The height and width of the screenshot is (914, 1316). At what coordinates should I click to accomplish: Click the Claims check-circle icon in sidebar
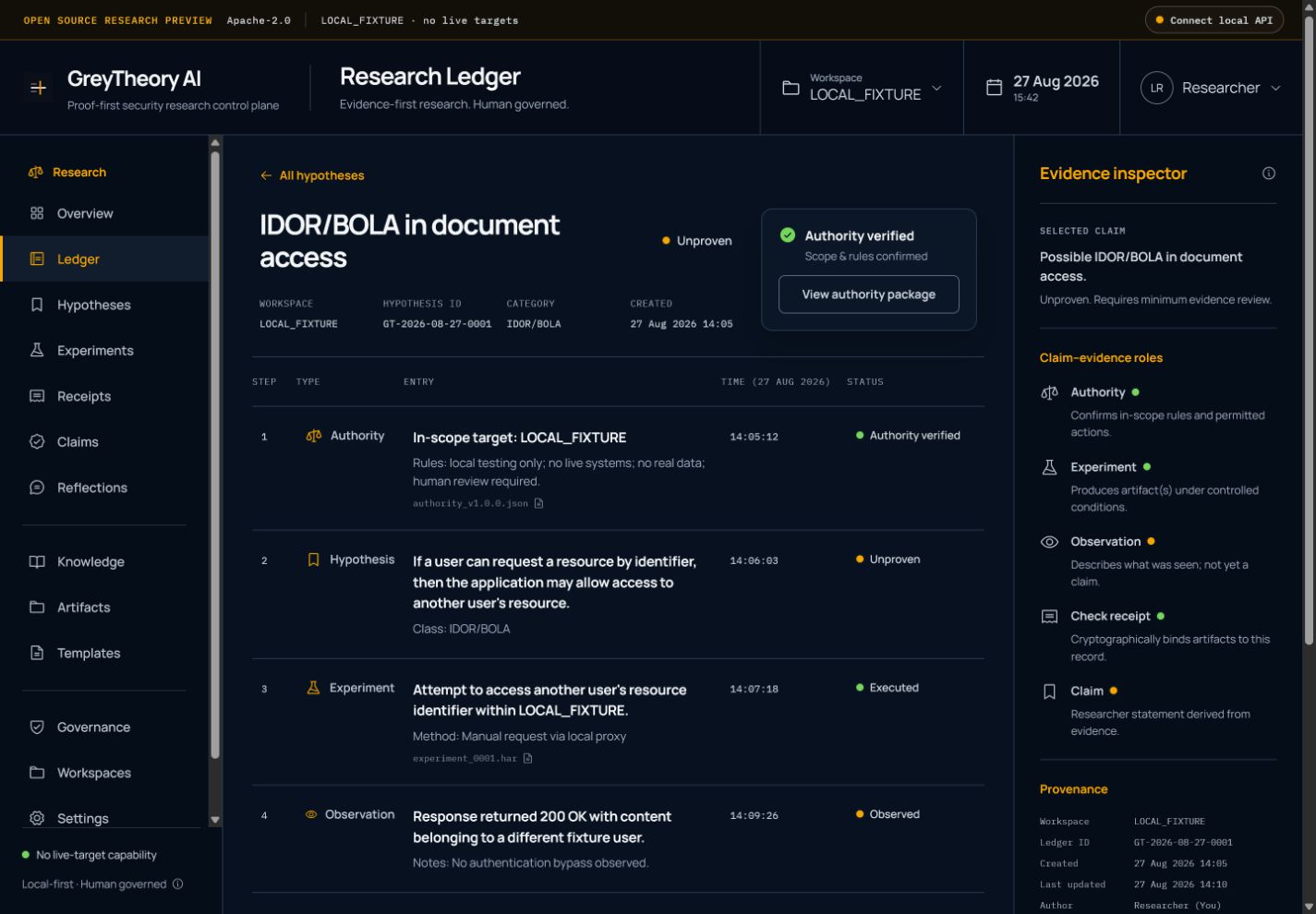(x=37, y=441)
